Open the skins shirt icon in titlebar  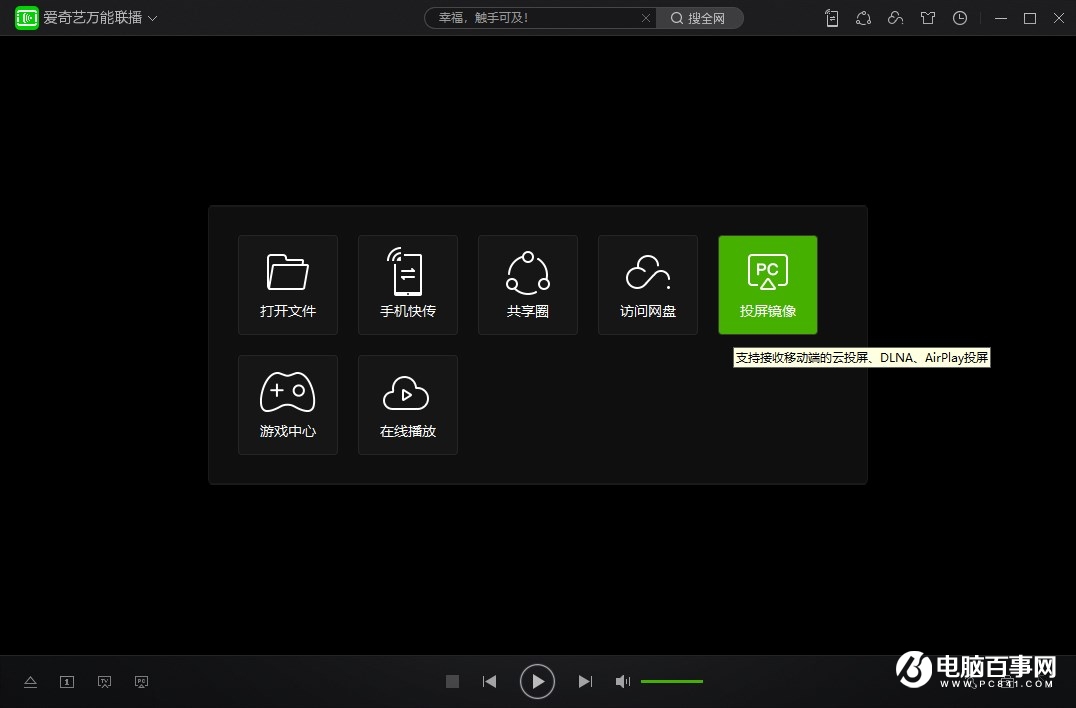pyautogui.click(x=927, y=18)
